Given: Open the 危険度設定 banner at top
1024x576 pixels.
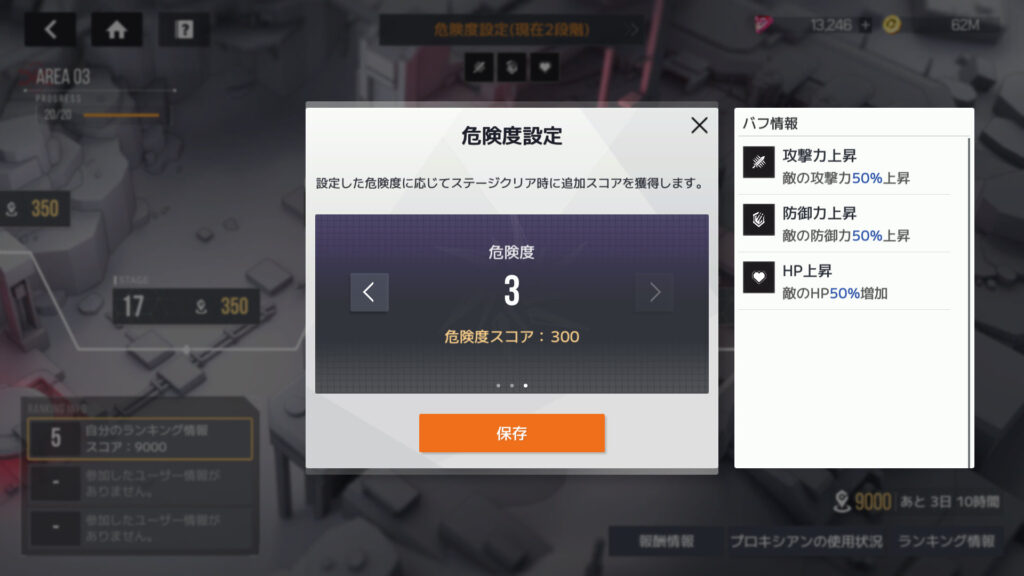Looking at the screenshot, I should 512,30.
